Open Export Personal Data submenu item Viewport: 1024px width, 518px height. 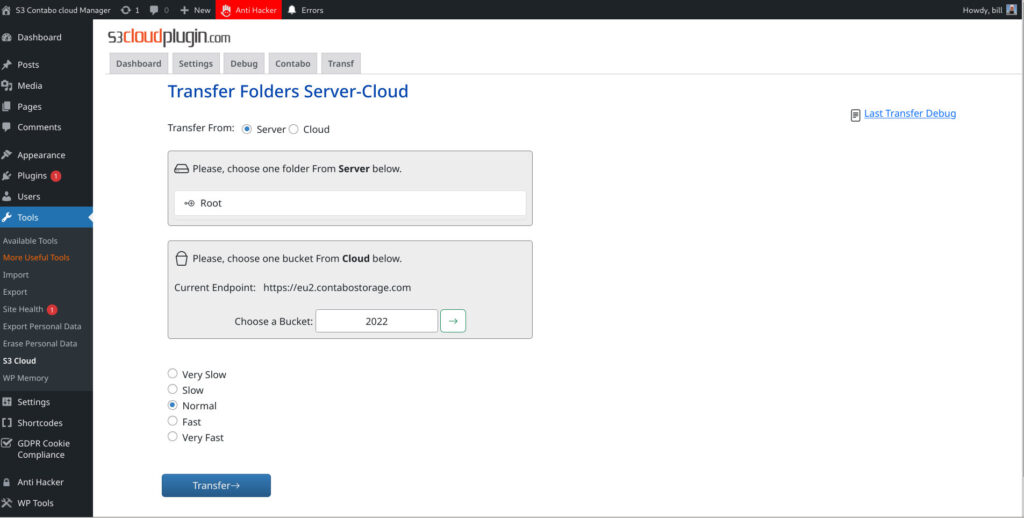(x=42, y=326)
